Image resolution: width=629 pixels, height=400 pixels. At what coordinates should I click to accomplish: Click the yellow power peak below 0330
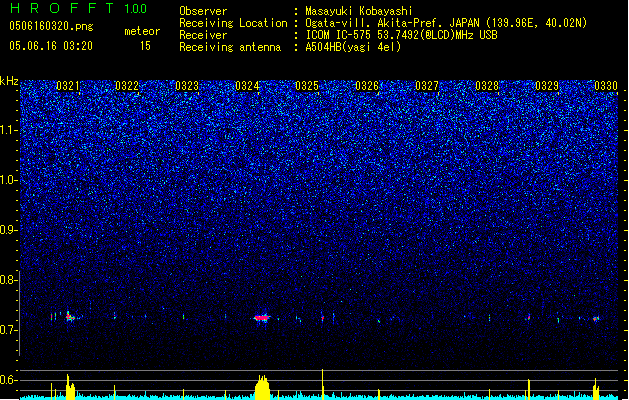pyautogui.click(x=596, y=388)
